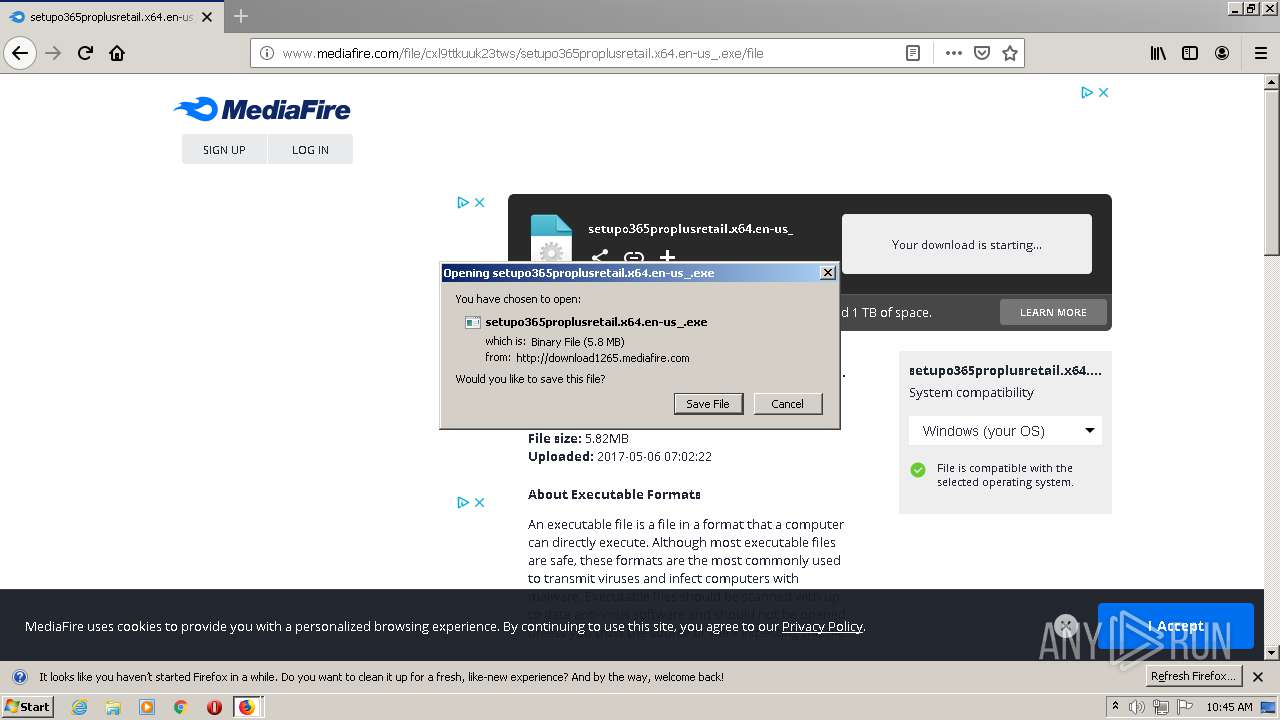Click the SIGN UP button
This screenshot has width=1280, height=720.
224,149
